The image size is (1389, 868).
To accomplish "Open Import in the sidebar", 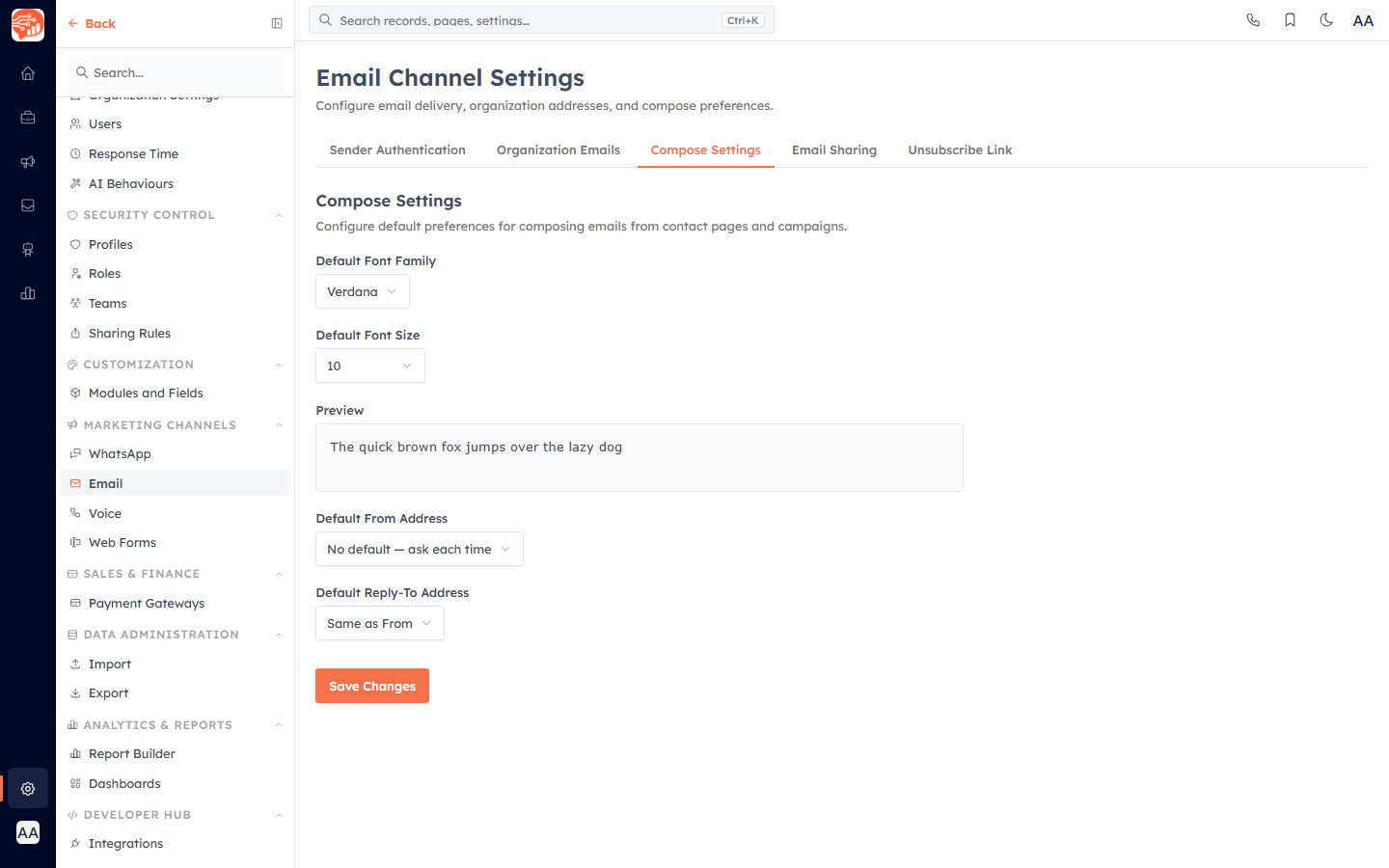I will point(175,665).
